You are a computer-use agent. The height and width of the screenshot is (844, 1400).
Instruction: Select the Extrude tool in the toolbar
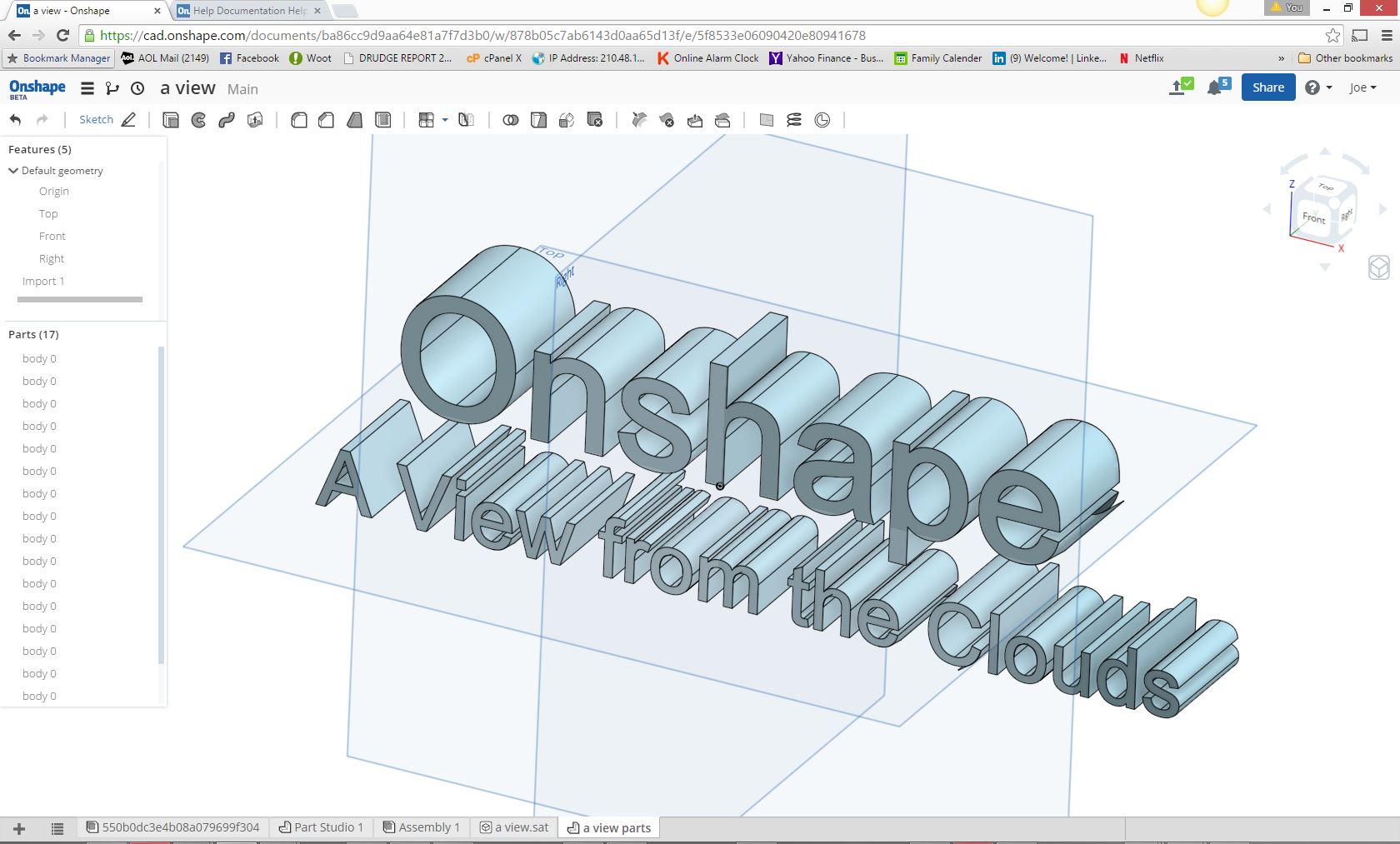pyautogui.click(x=171, y=120)
